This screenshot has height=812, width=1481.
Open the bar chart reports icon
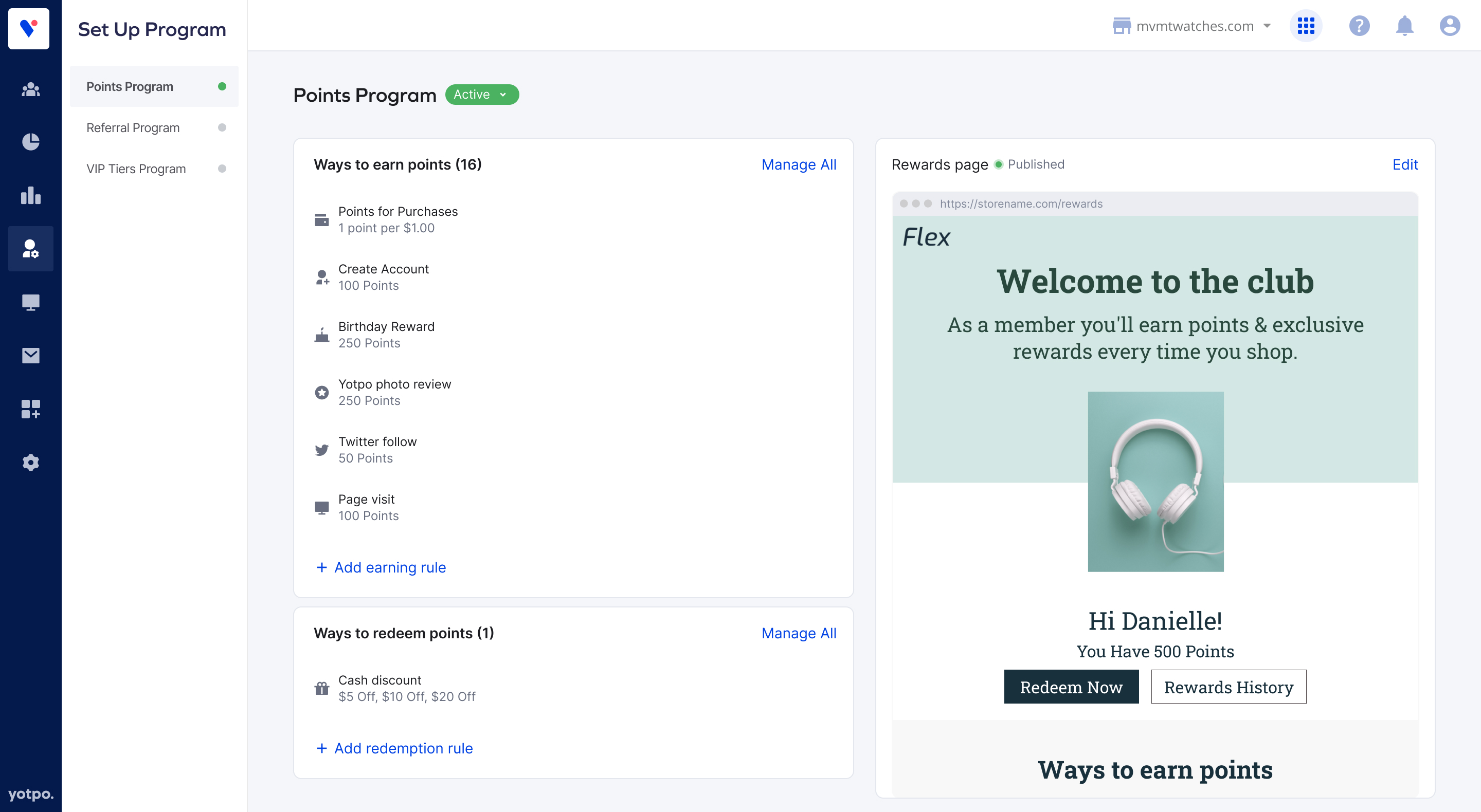[x=30, y=195]
